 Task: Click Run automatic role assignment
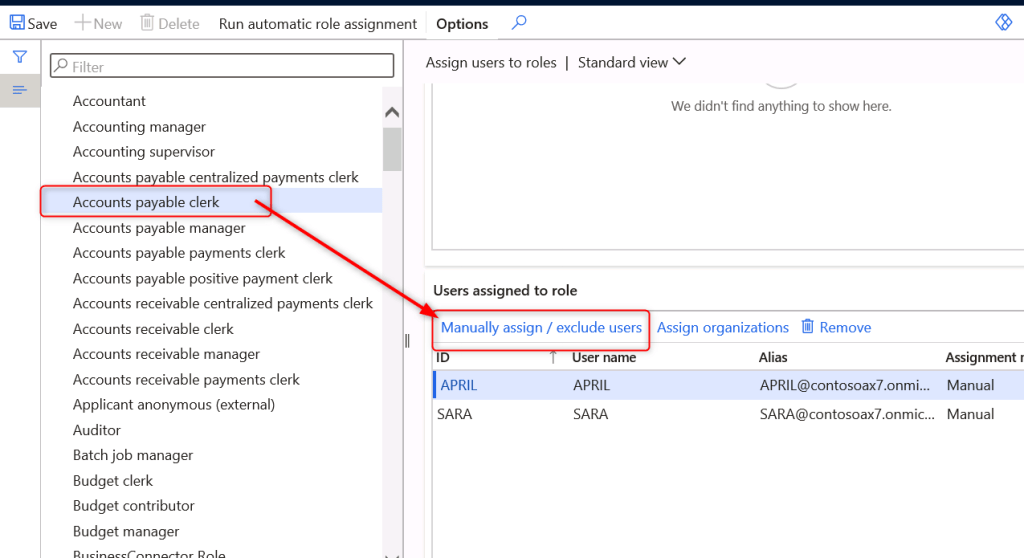point(318,23)
